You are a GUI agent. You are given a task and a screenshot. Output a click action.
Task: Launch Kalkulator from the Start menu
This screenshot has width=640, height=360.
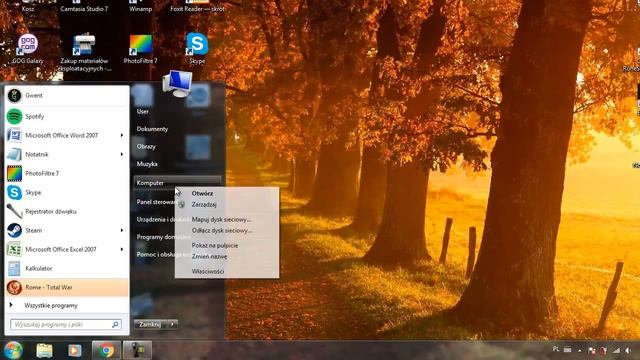[67, 268]
